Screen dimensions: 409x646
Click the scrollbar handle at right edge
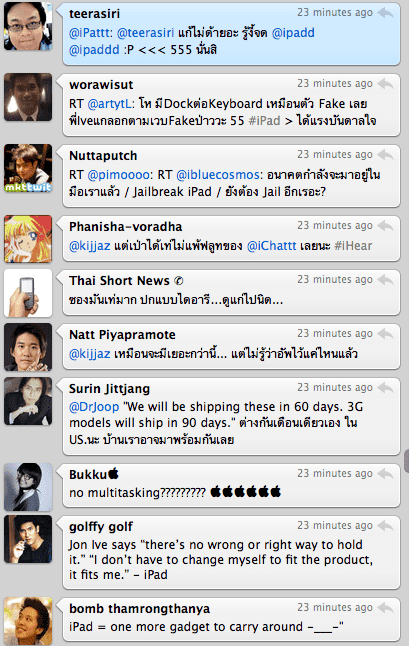coord(407,461)
